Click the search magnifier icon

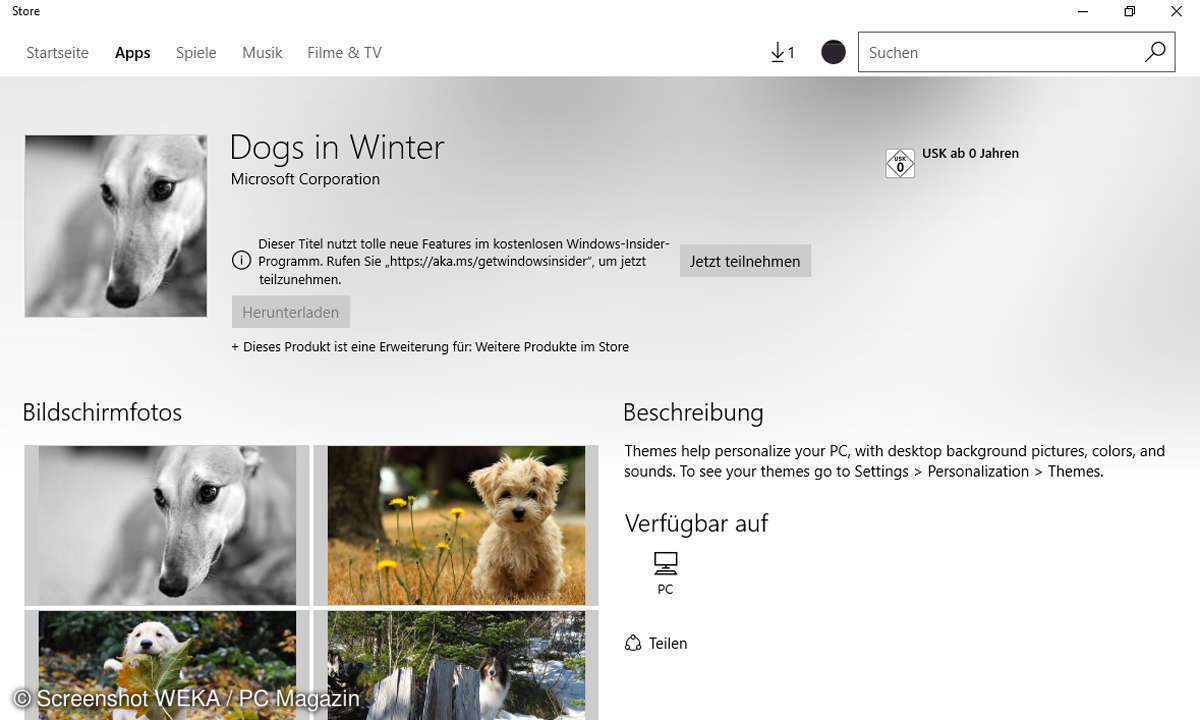[1155, 52]
